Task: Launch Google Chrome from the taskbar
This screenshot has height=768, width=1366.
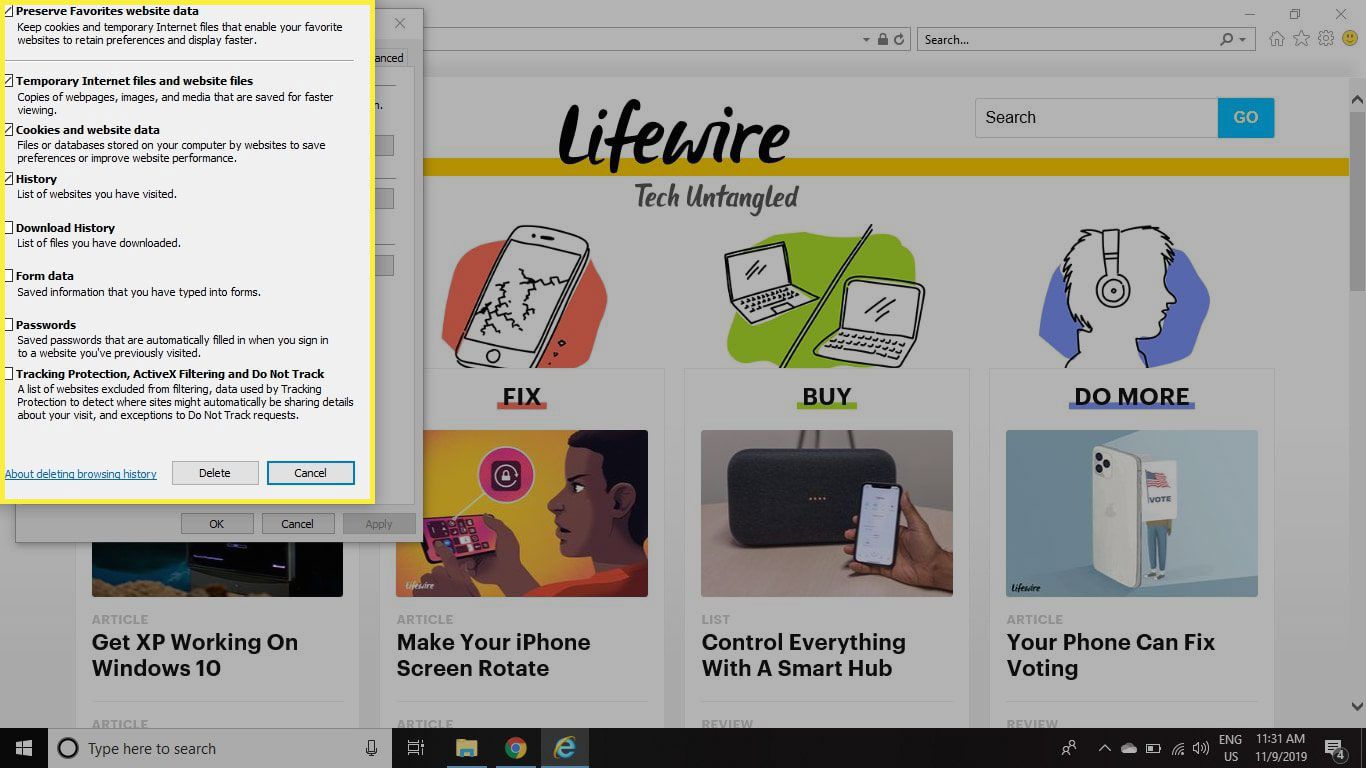Action: point(516,748)
